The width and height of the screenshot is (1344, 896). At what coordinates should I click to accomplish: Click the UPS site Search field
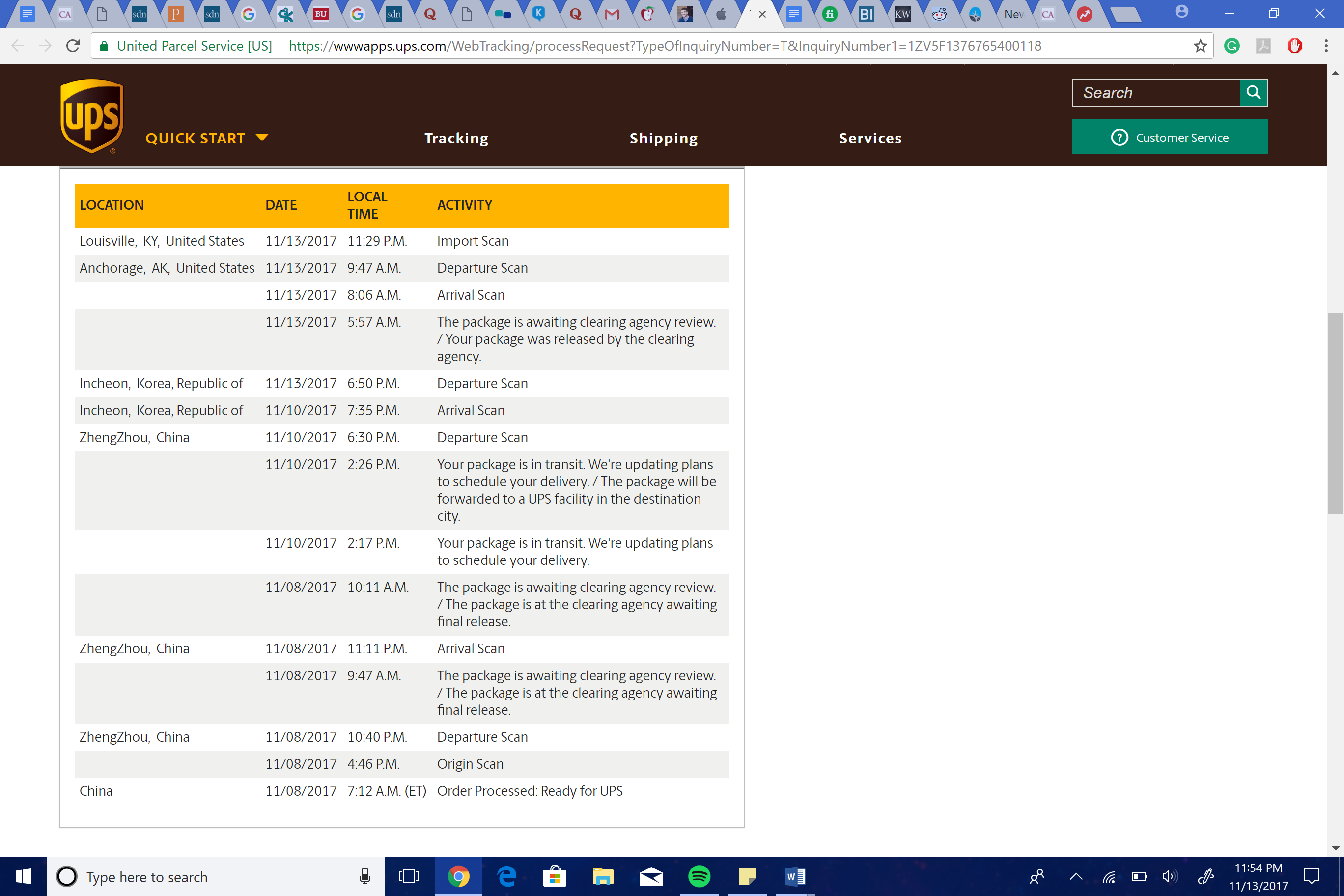[1155, 92]
